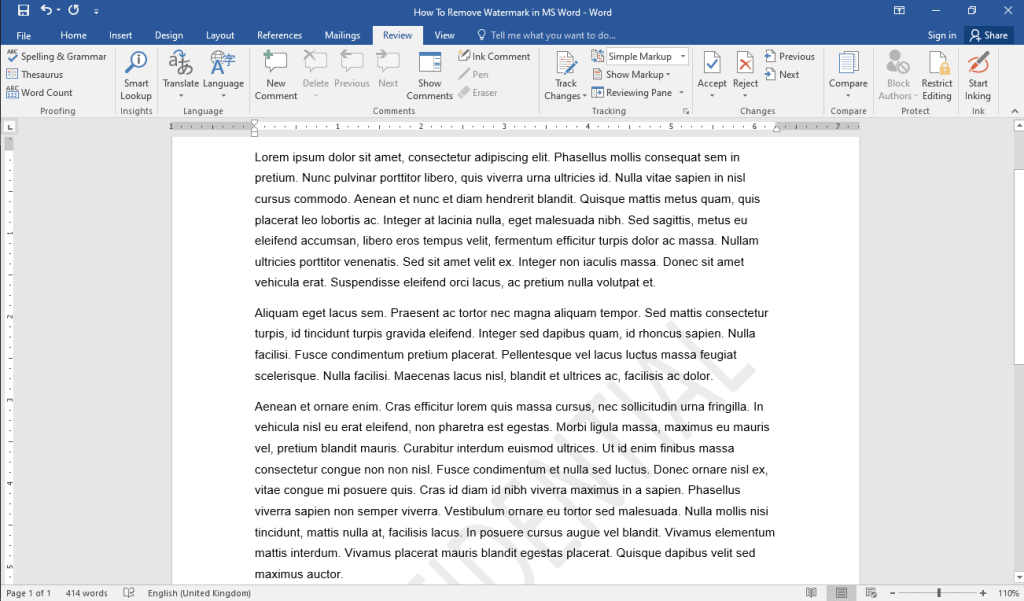Open the File menu

[24, 35]
